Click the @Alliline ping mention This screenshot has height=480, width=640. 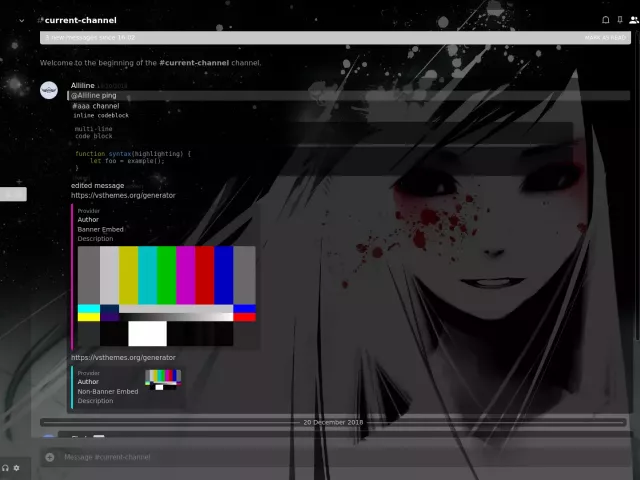pyautogui.click(x=93, y=96)
